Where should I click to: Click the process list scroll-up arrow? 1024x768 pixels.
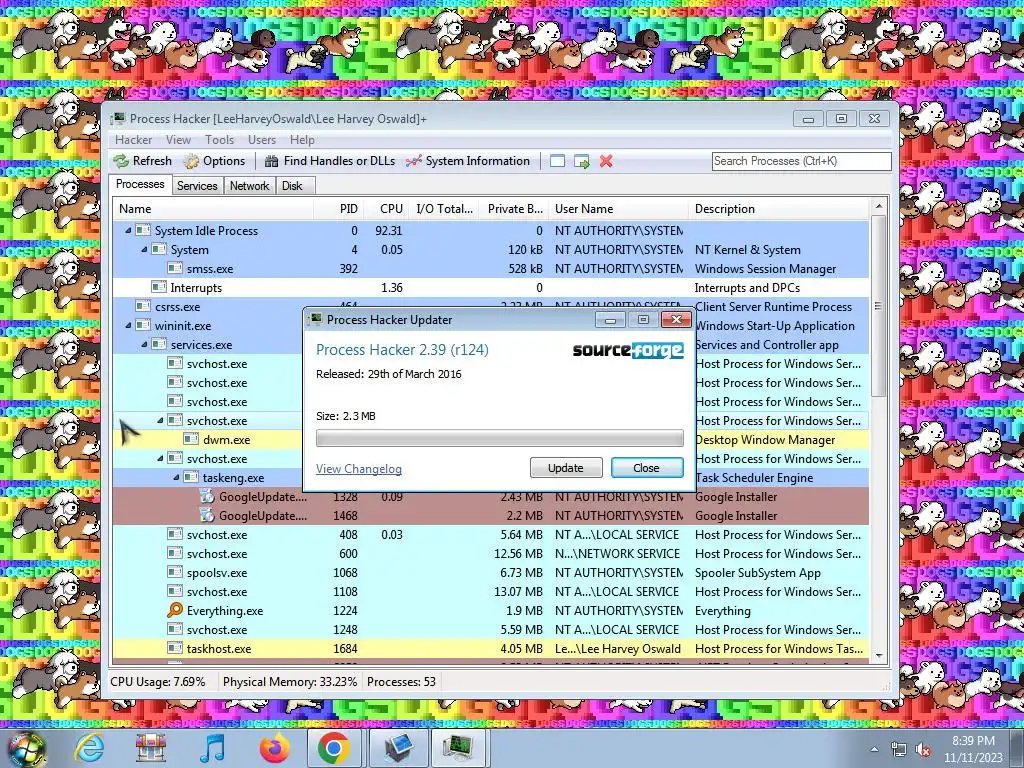[878, 206]
